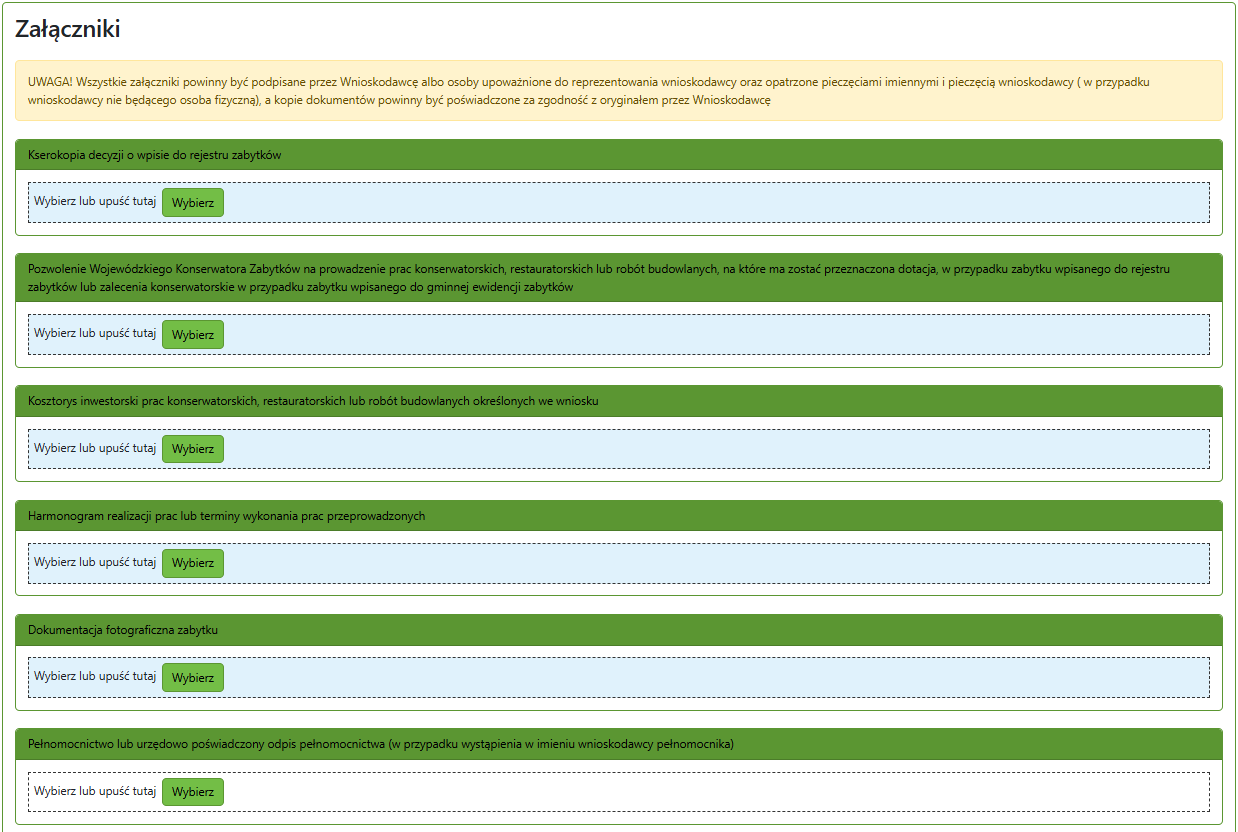Click drop zone text under Pozwolenie Konserwatora section
Viewport: 1238px width, 832px height.
click(x=95, y=334)
